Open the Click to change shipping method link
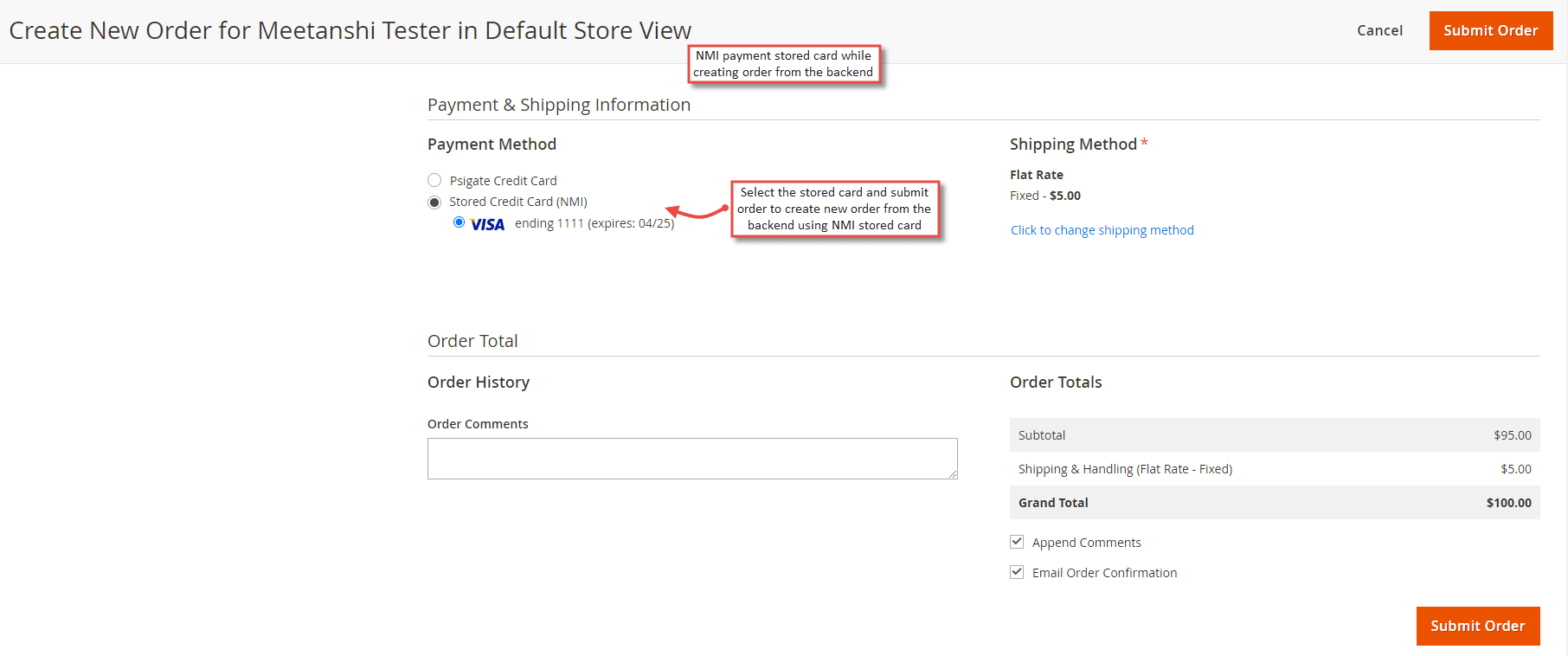 tap(1102, 229)
